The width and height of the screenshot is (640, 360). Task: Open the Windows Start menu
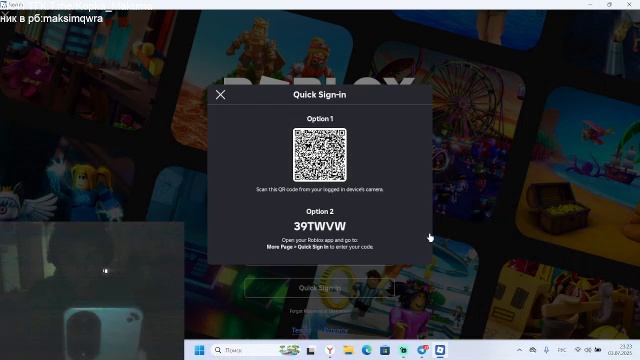[199, 350]
